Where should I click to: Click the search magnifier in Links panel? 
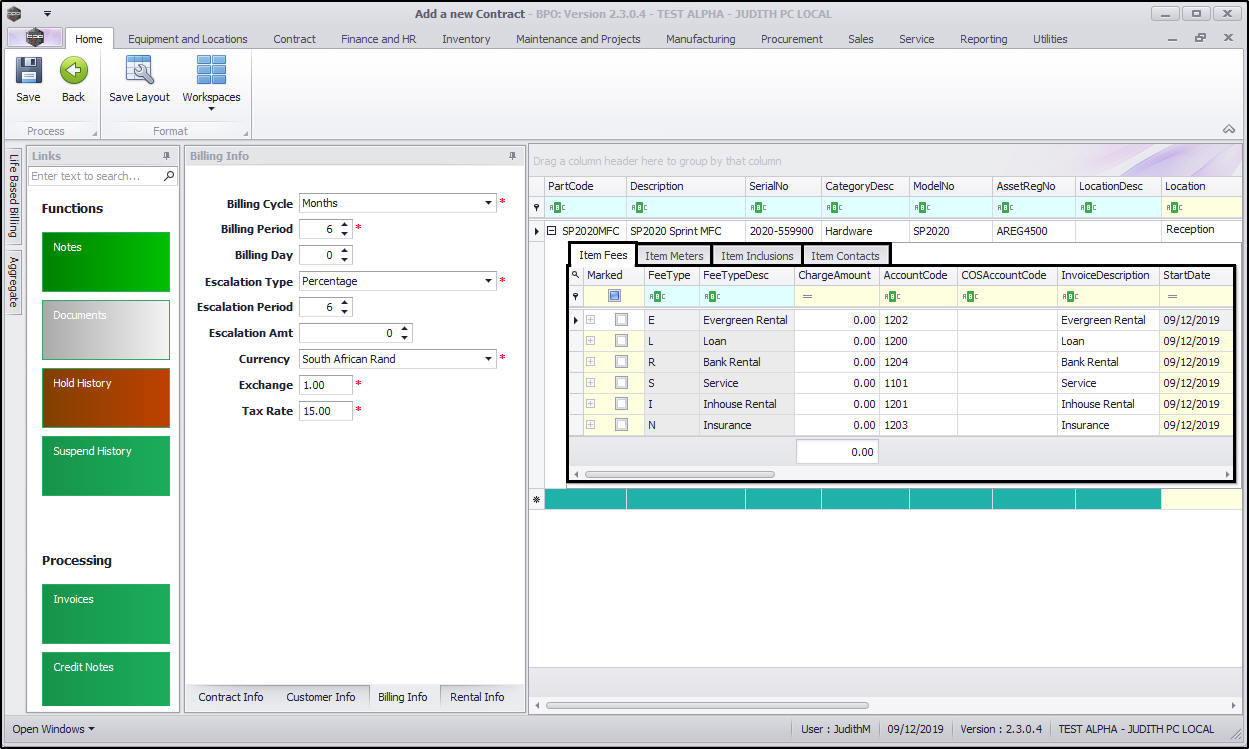169,176
